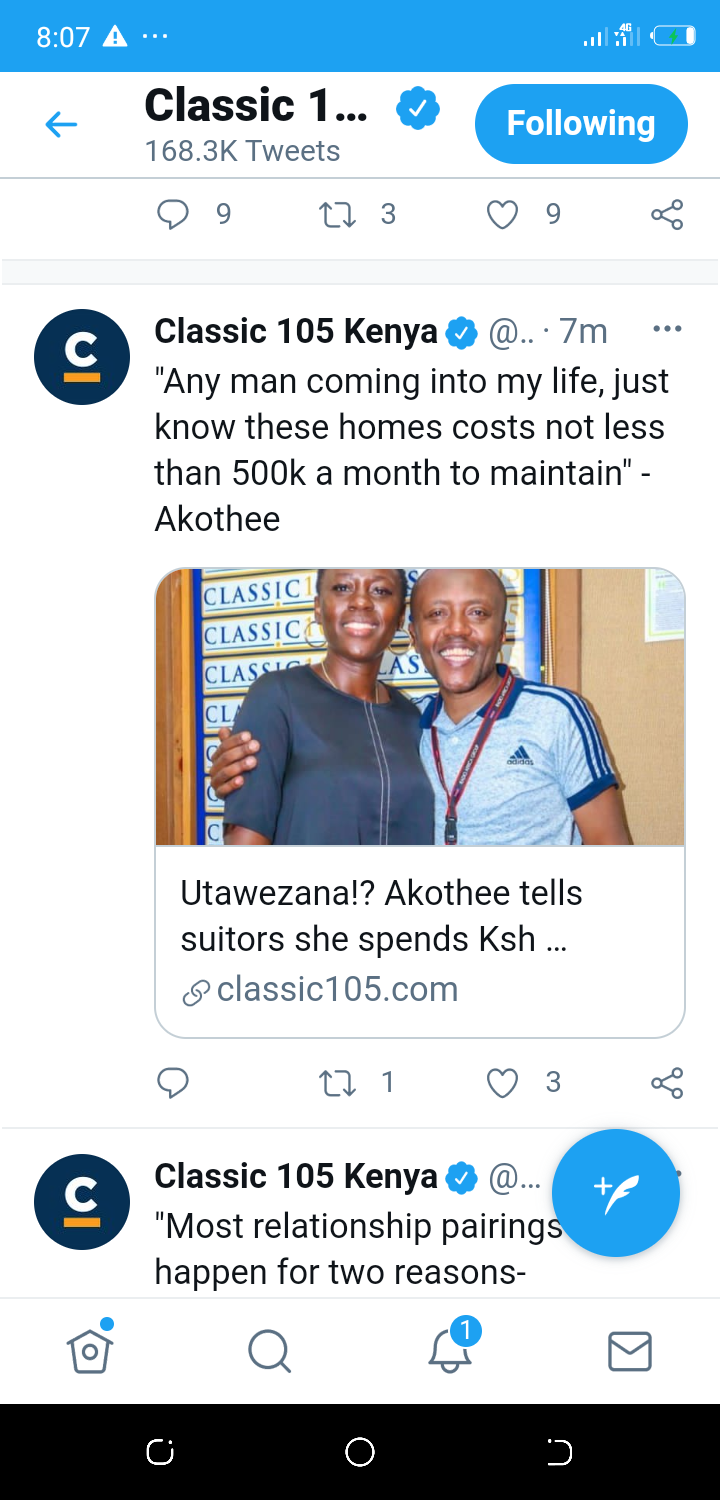Toggle the Following button for Classic 105

point(581,124)
